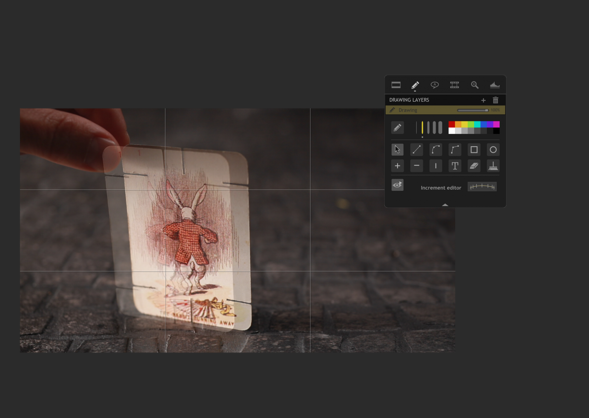Pick the green color swatch

[471, 124]
